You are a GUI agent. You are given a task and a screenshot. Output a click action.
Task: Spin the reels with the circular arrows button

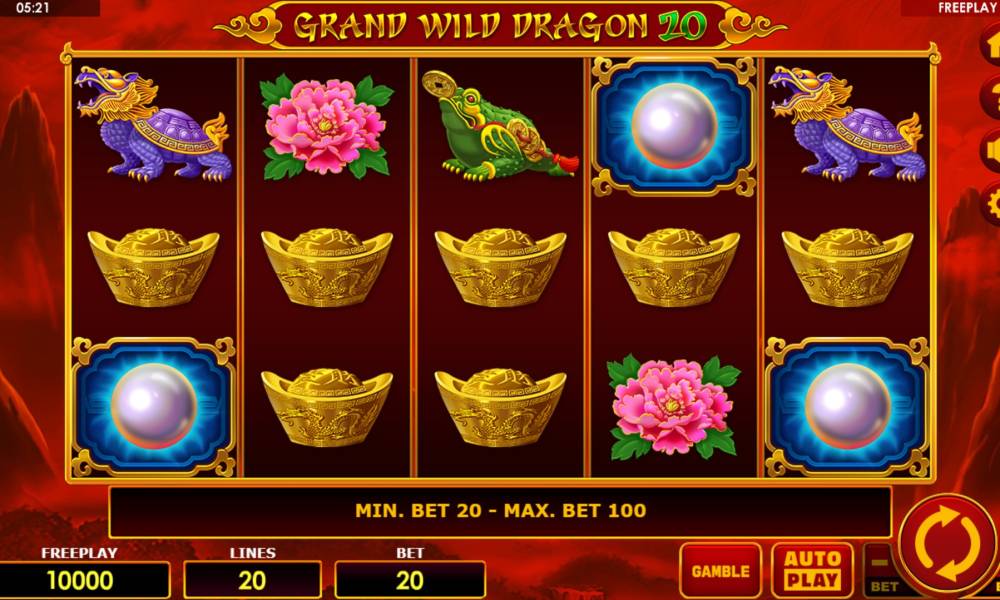[x=948, y=546]
